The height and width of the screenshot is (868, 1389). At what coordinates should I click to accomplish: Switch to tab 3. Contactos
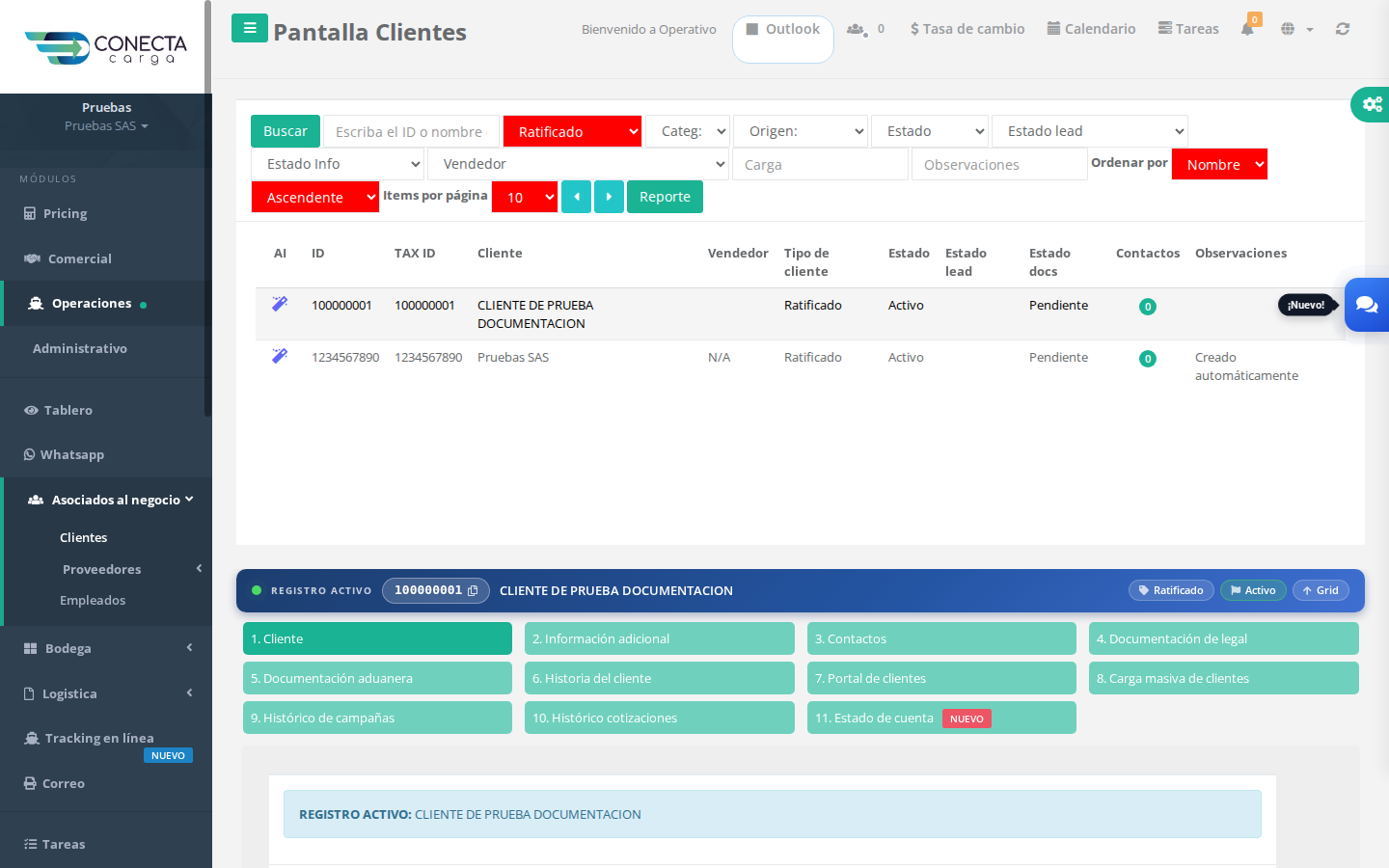[x=941, y=638]
